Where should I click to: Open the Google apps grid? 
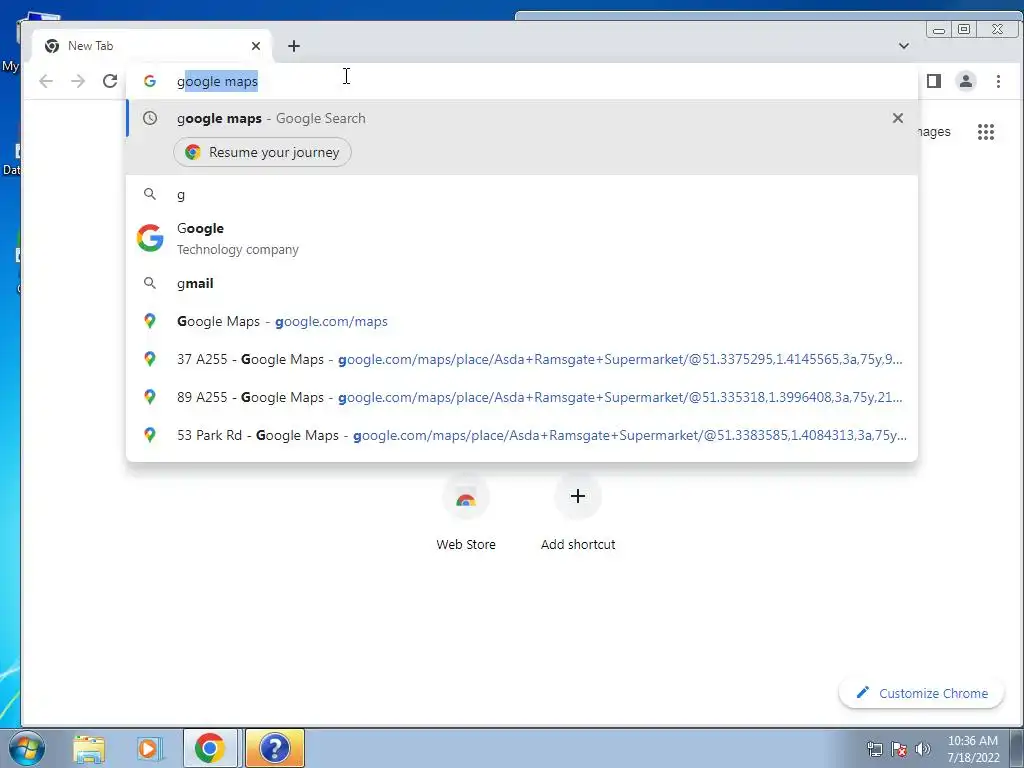tap(985, 132)
